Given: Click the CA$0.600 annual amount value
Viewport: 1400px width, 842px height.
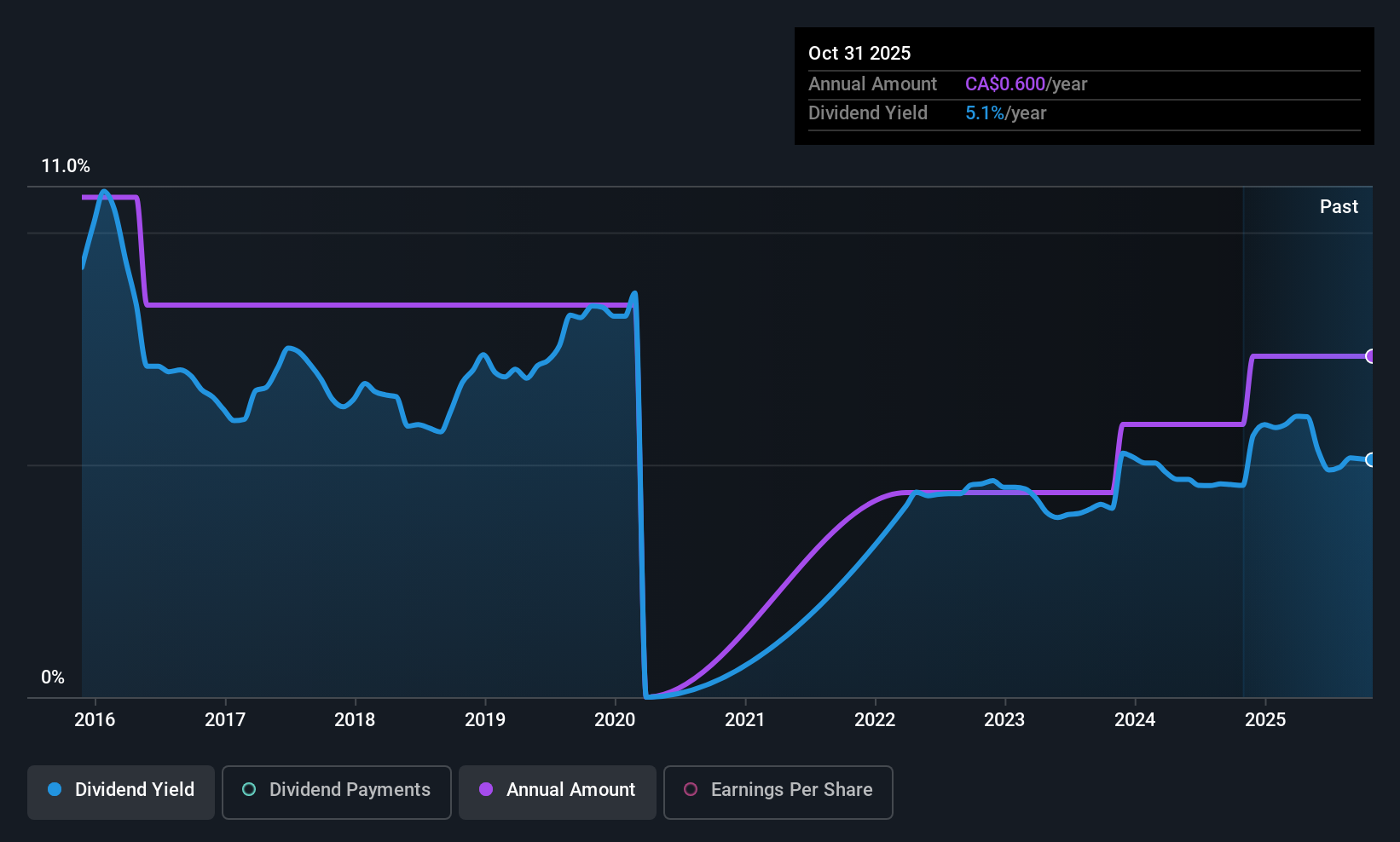Looking at the screenshot, I should coord(1005,84).
